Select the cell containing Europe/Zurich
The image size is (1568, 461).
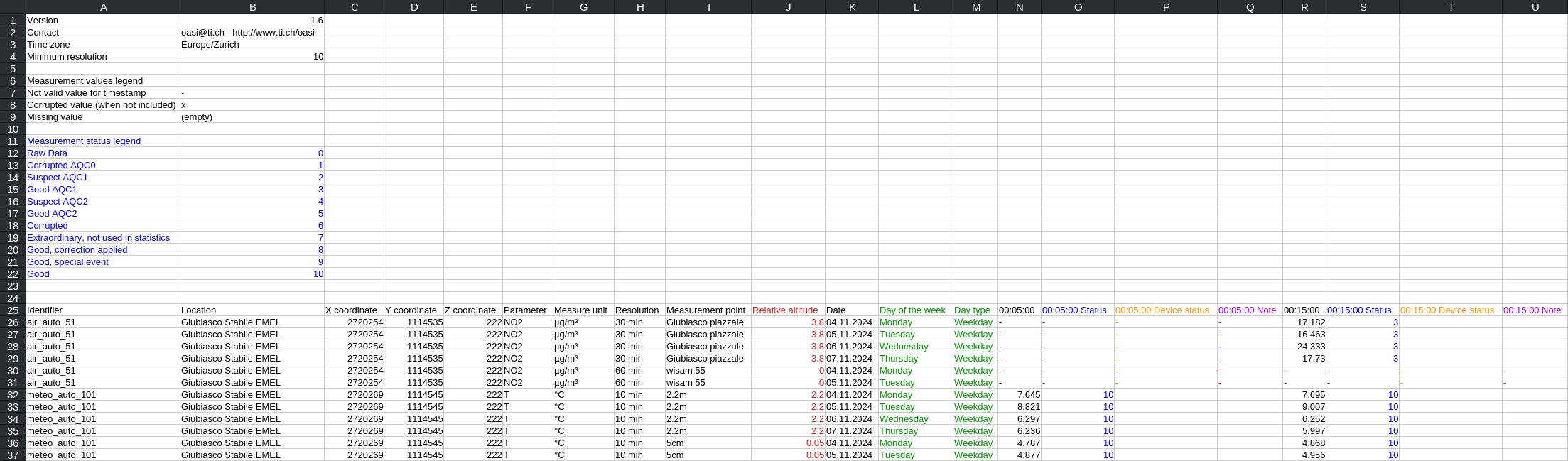point(252,45)
